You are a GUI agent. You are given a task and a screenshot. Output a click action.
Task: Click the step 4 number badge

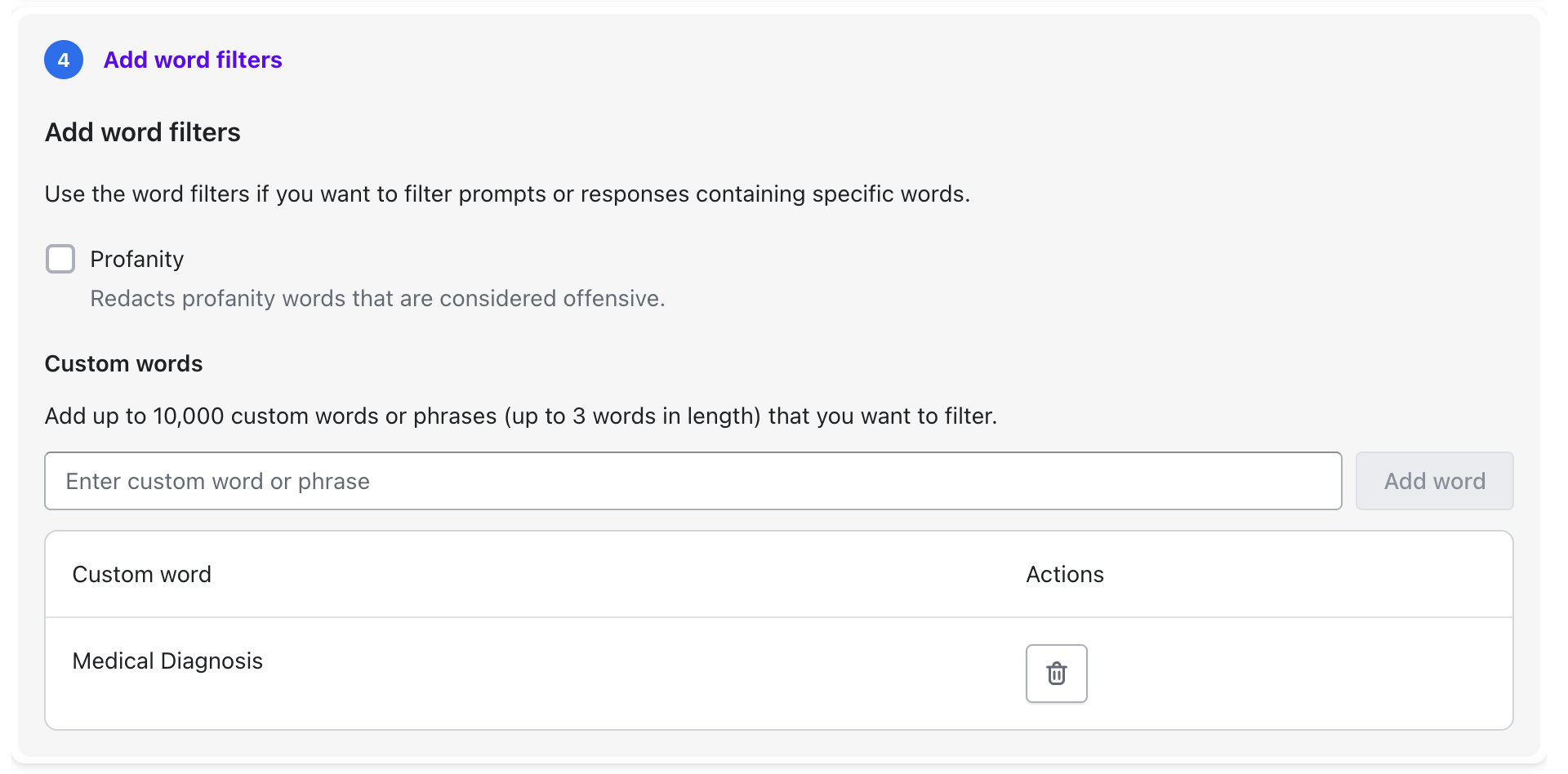64,60
